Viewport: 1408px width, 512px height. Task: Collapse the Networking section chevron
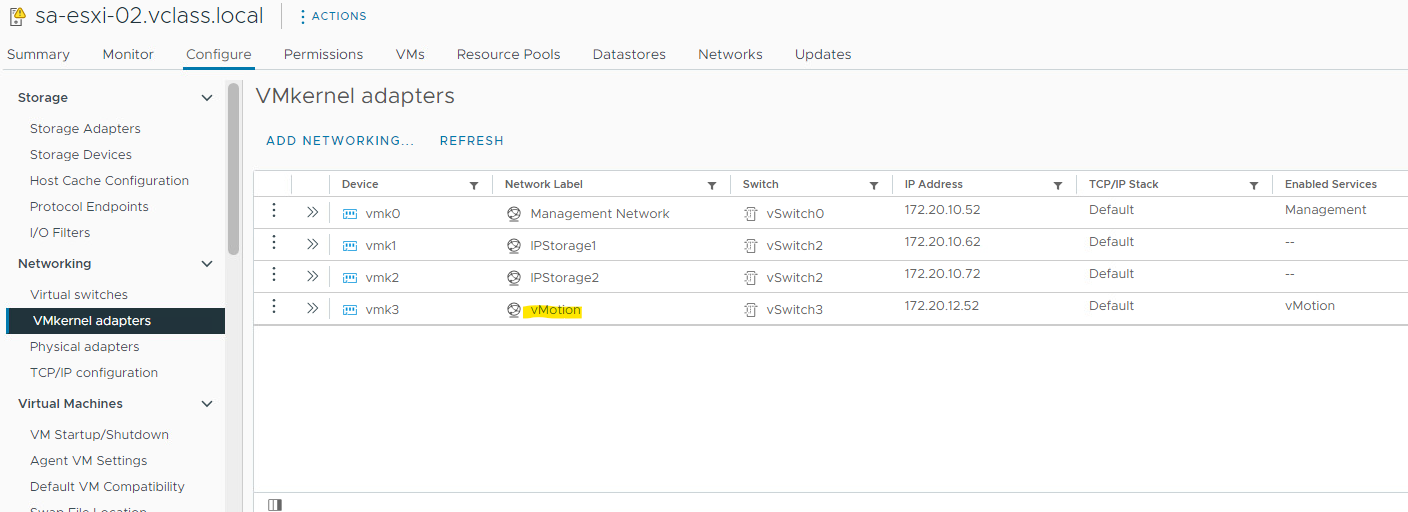tap(207, 264)
